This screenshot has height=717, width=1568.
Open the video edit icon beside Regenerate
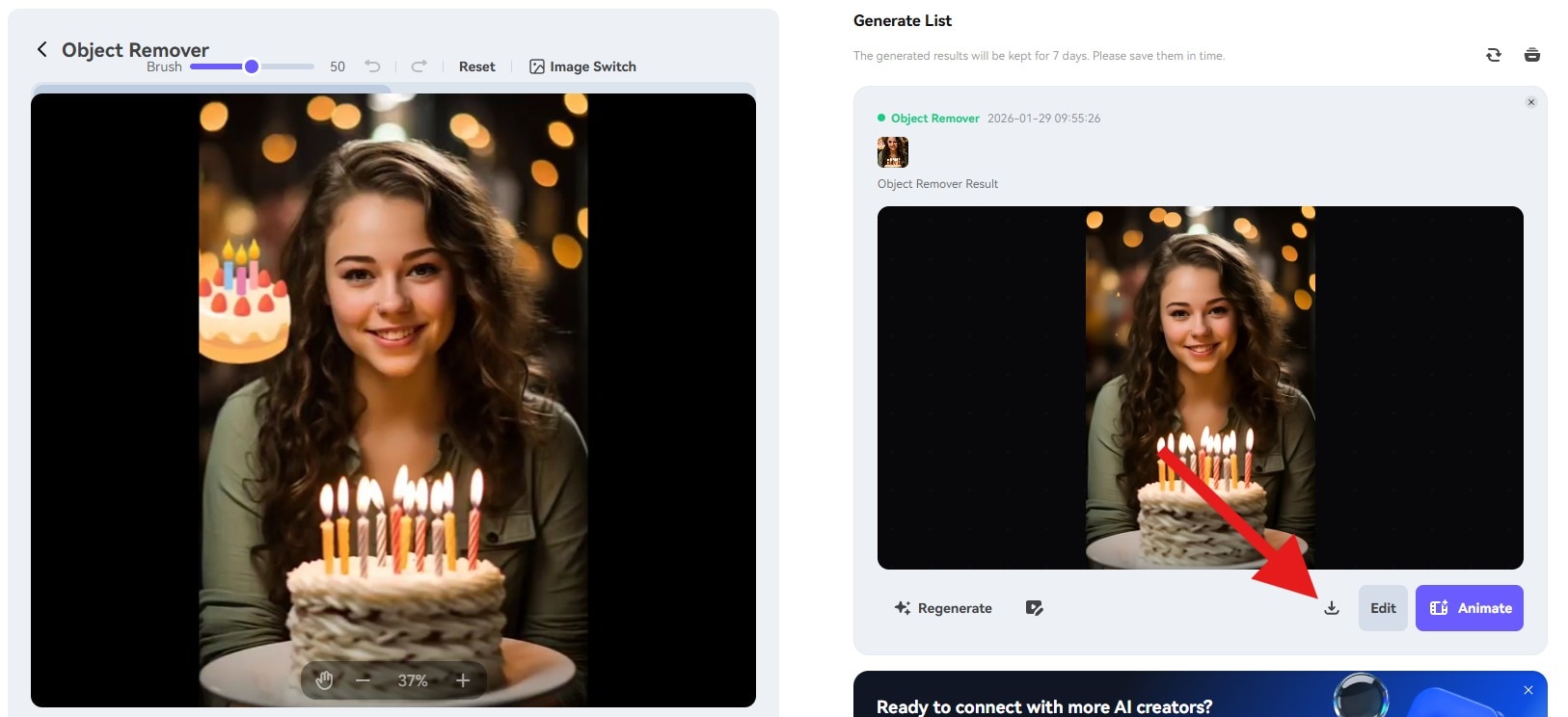pyautogui.click(x=1034, y=608)
